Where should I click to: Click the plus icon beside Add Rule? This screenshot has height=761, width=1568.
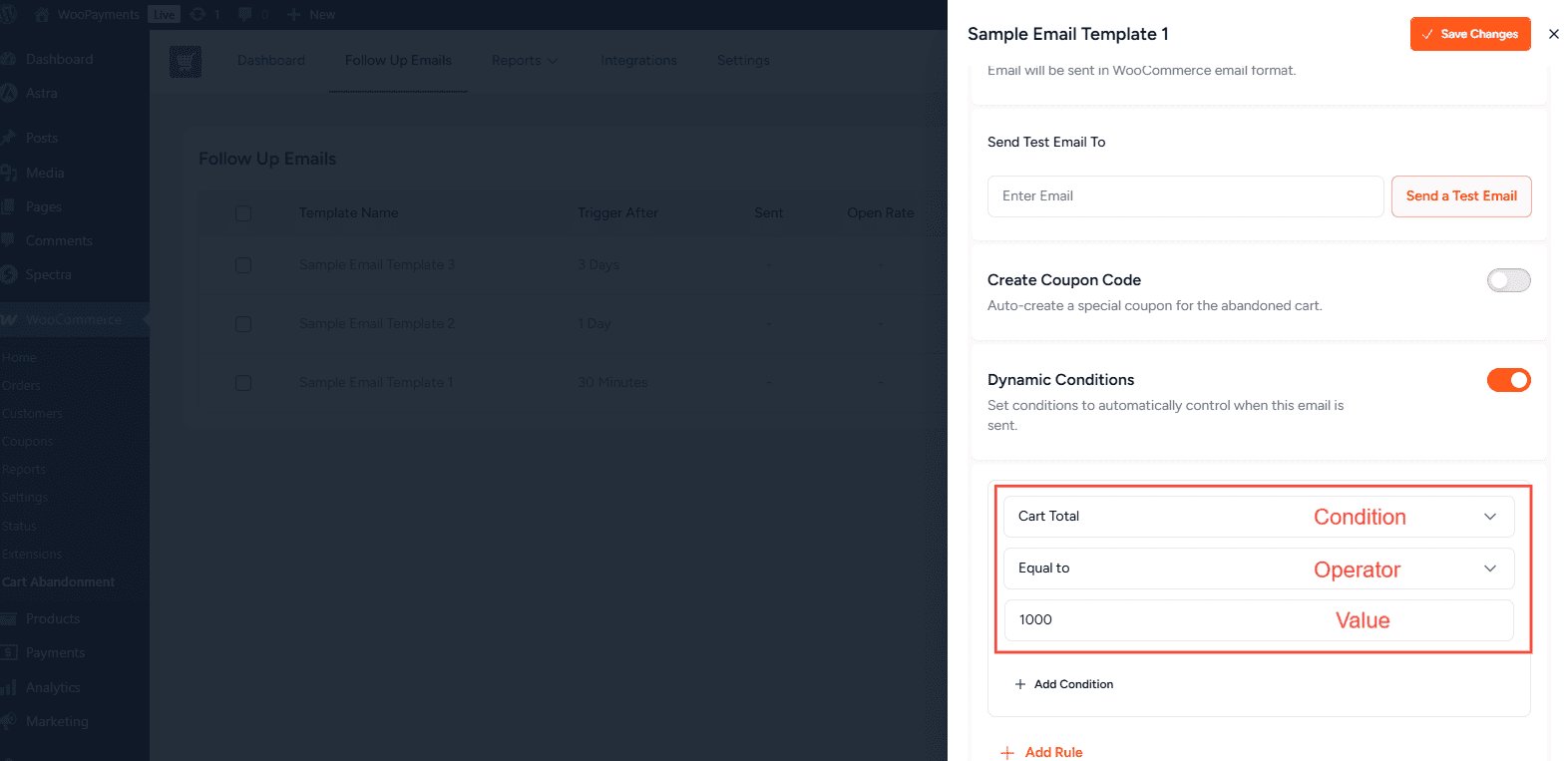coord(1007,753)
